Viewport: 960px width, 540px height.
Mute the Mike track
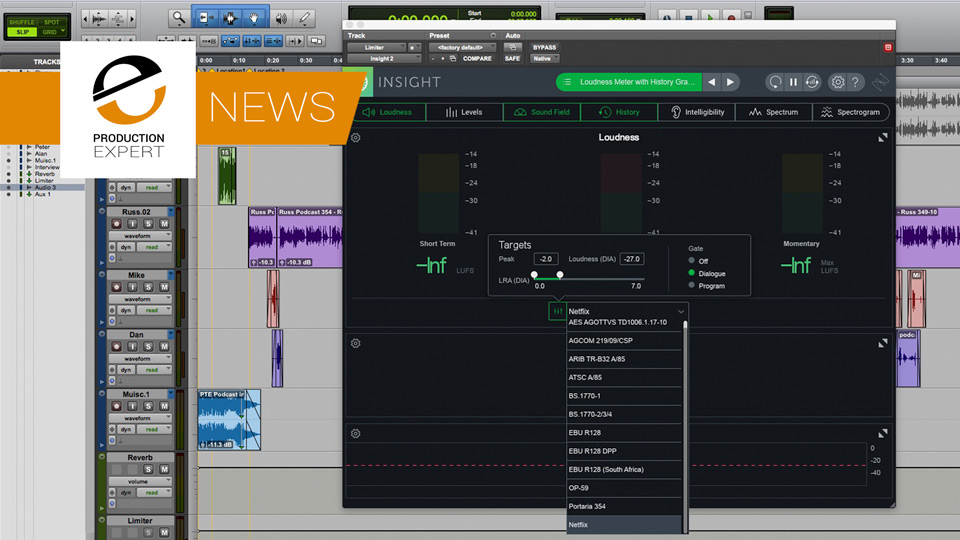(164, 287)
